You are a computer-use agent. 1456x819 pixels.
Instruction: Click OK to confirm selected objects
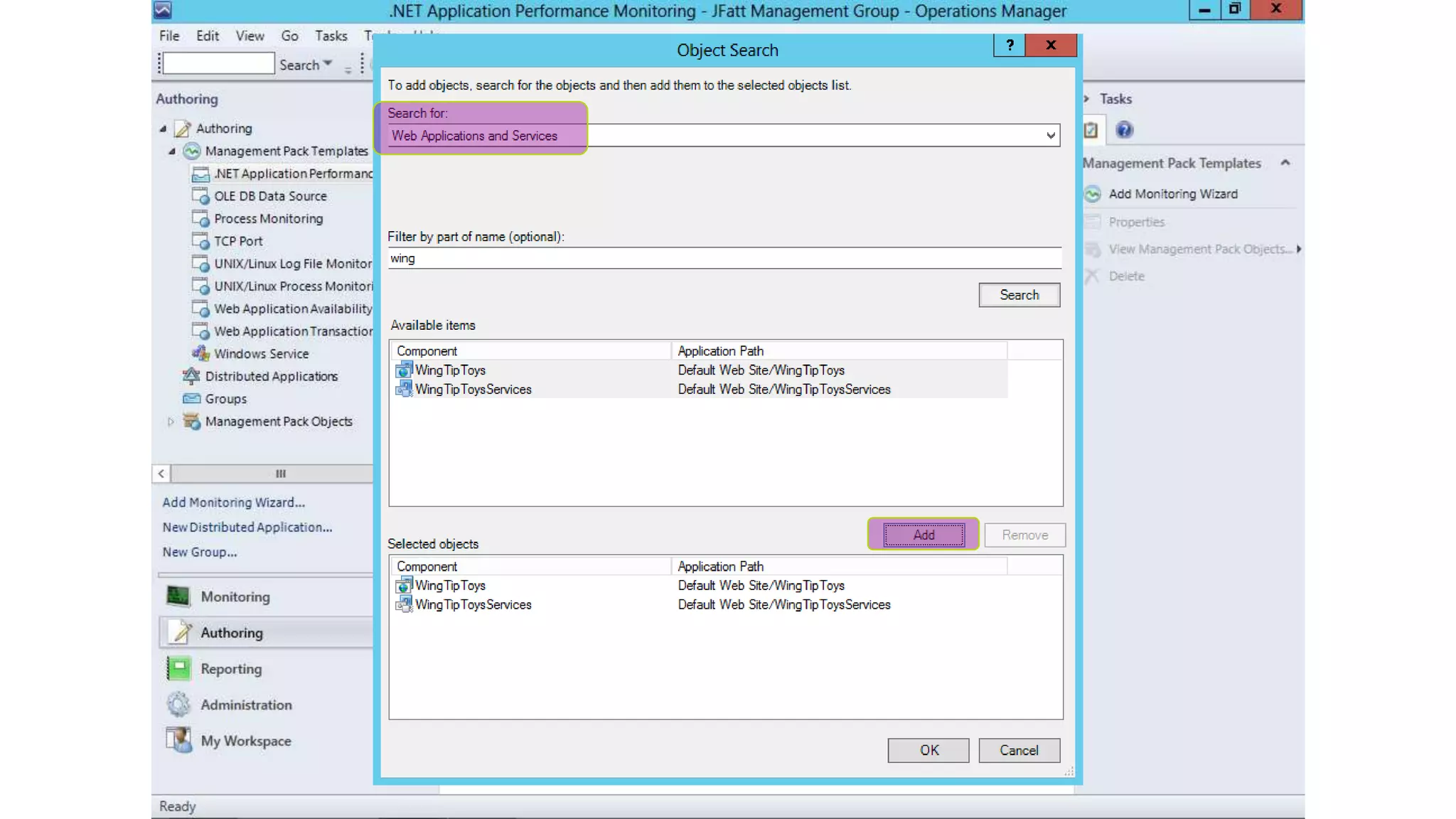pos(928,750)
